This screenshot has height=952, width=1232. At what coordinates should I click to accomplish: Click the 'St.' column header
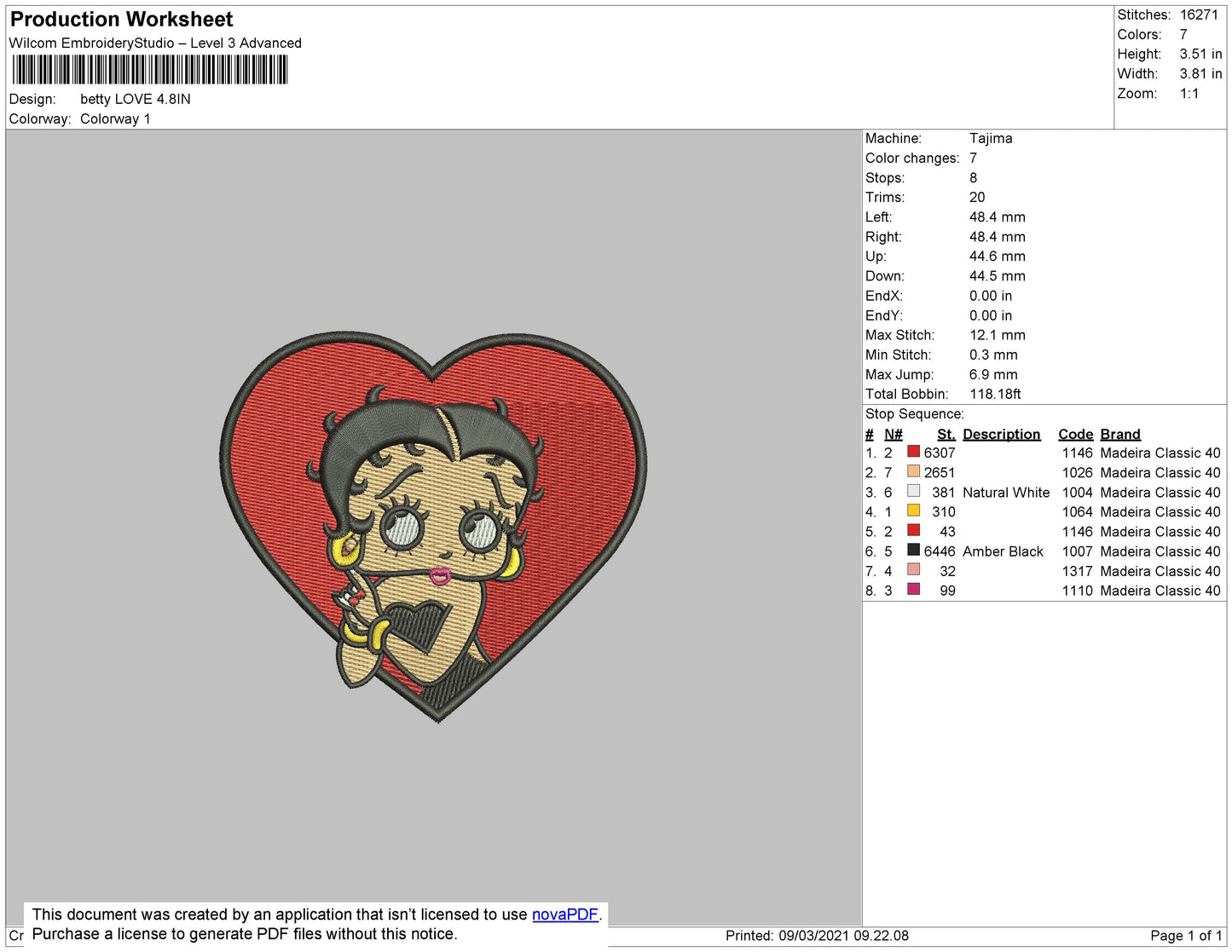946,434
